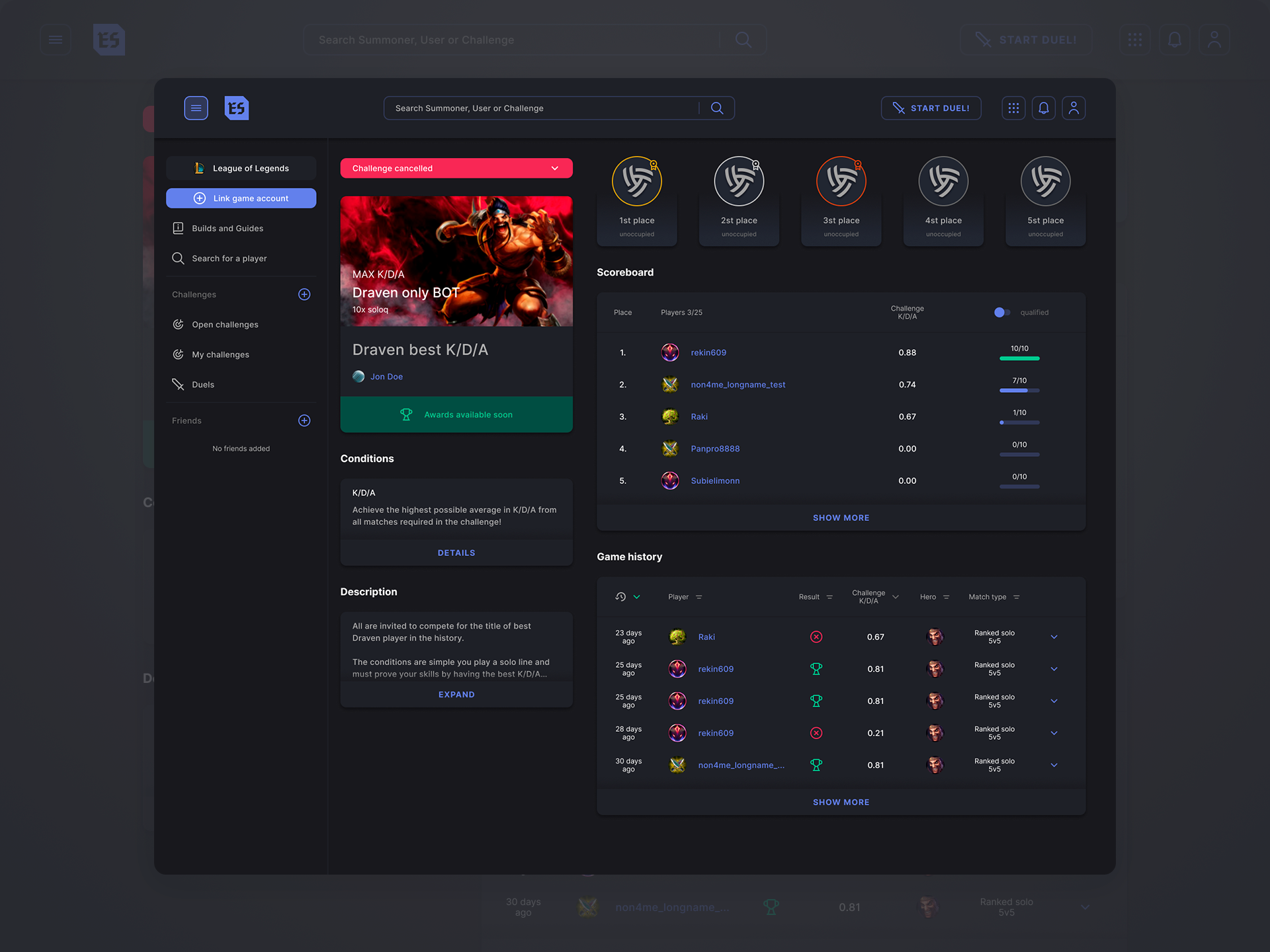Click rekin609's 10/10 progress bar

point(1019,358)
